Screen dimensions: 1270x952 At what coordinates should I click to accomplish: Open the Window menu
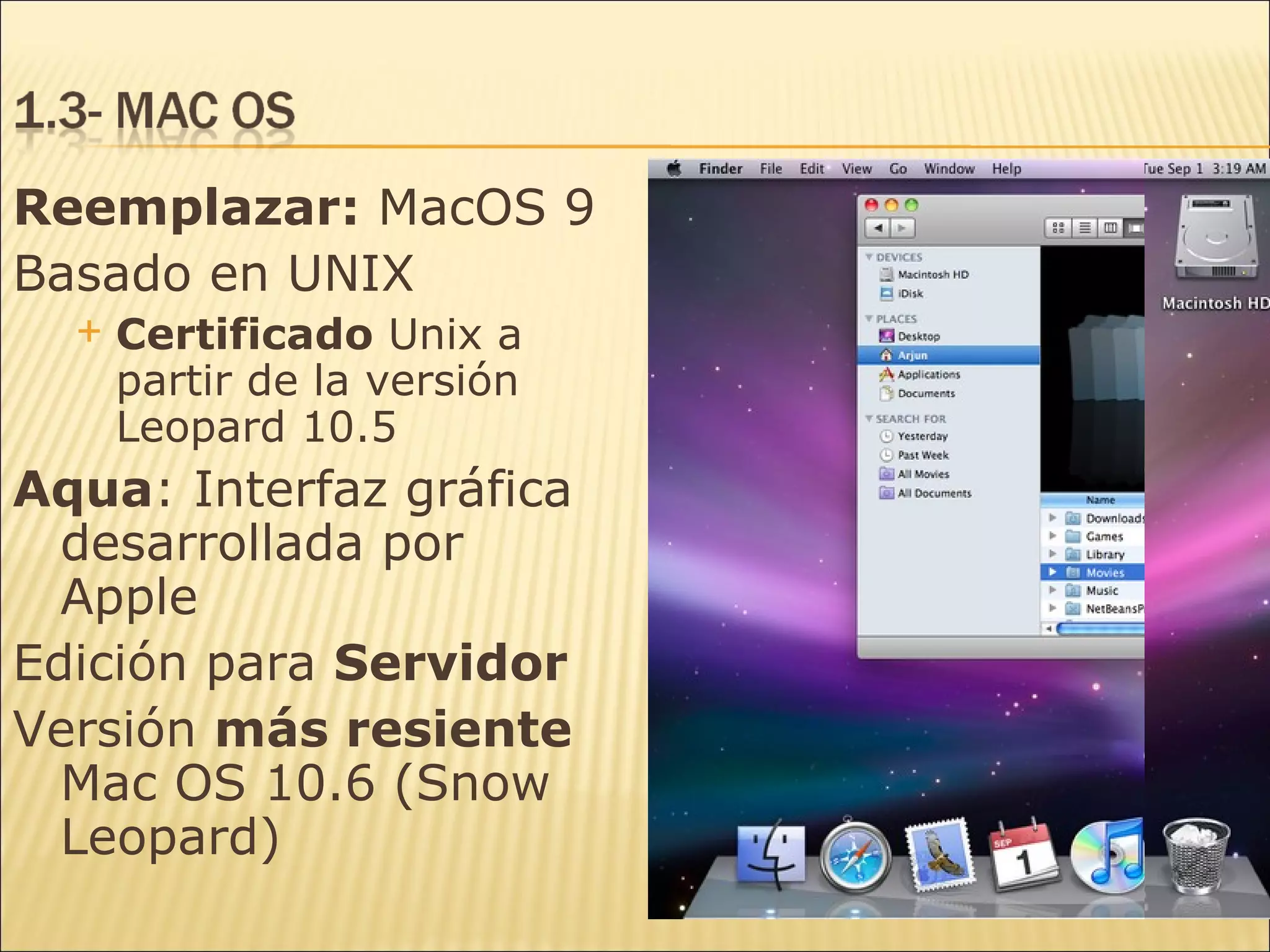click(x=949, y=169)
